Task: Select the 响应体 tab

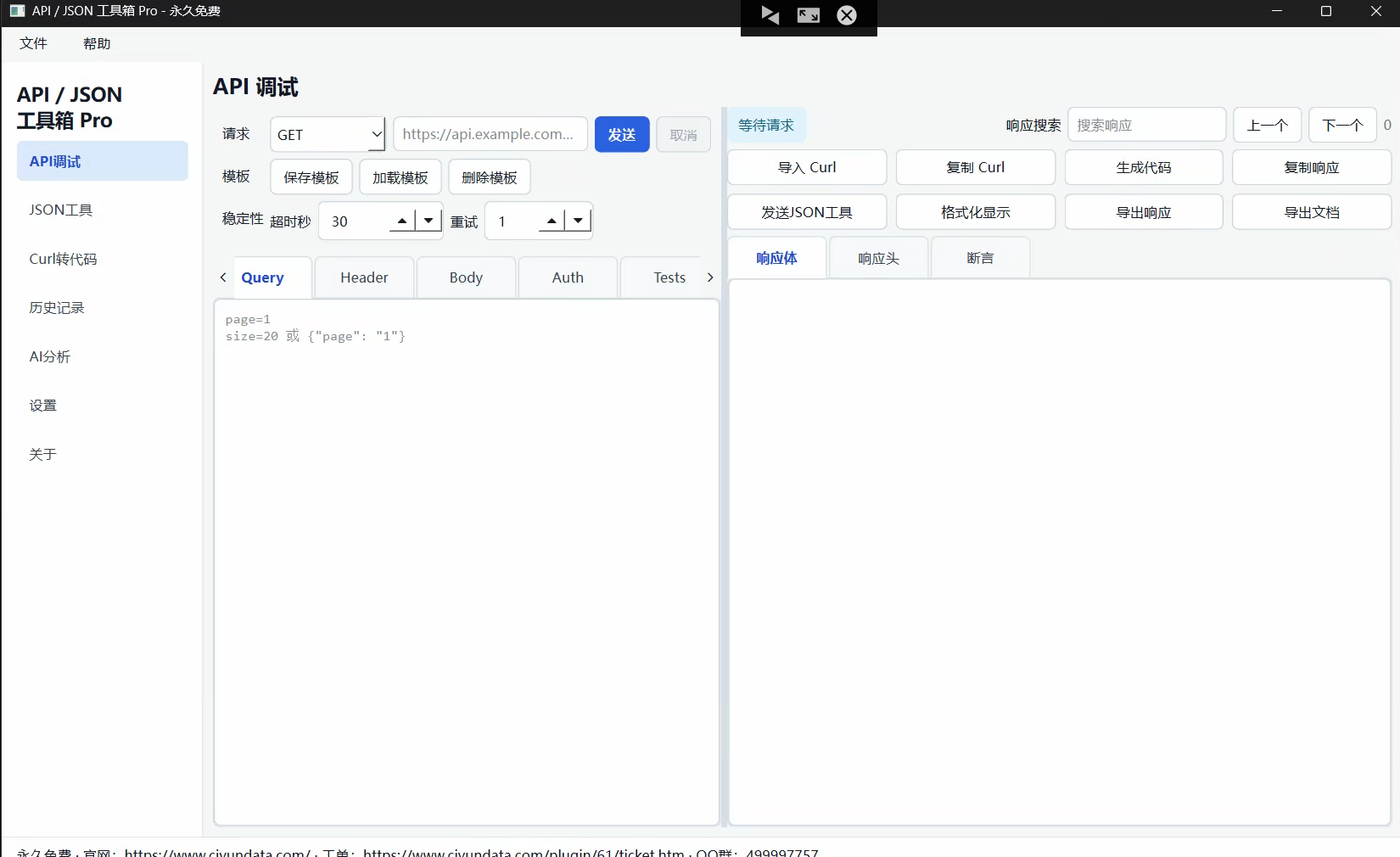Action: click(776, 258)
